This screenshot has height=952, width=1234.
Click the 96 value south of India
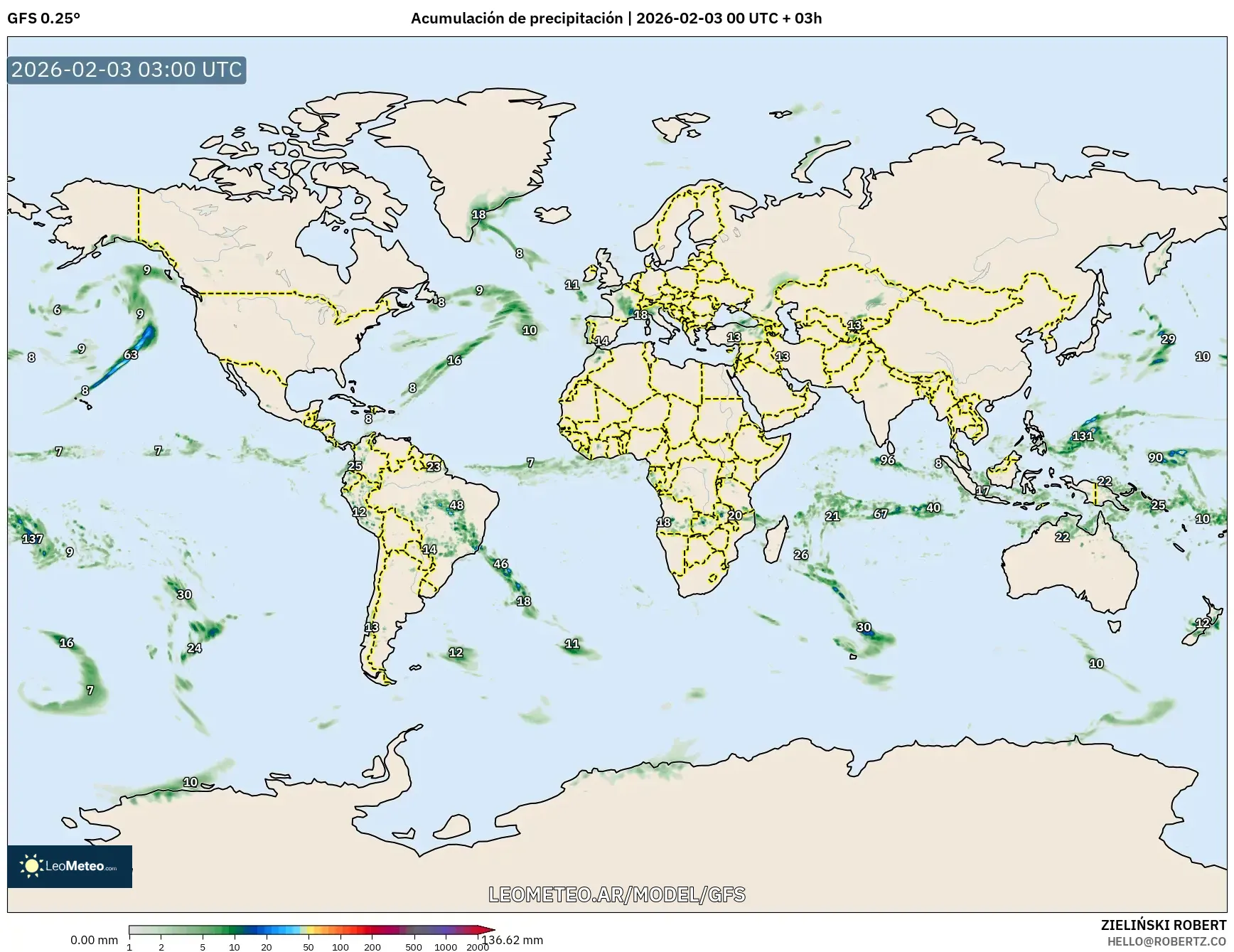(x=887, y=460)
